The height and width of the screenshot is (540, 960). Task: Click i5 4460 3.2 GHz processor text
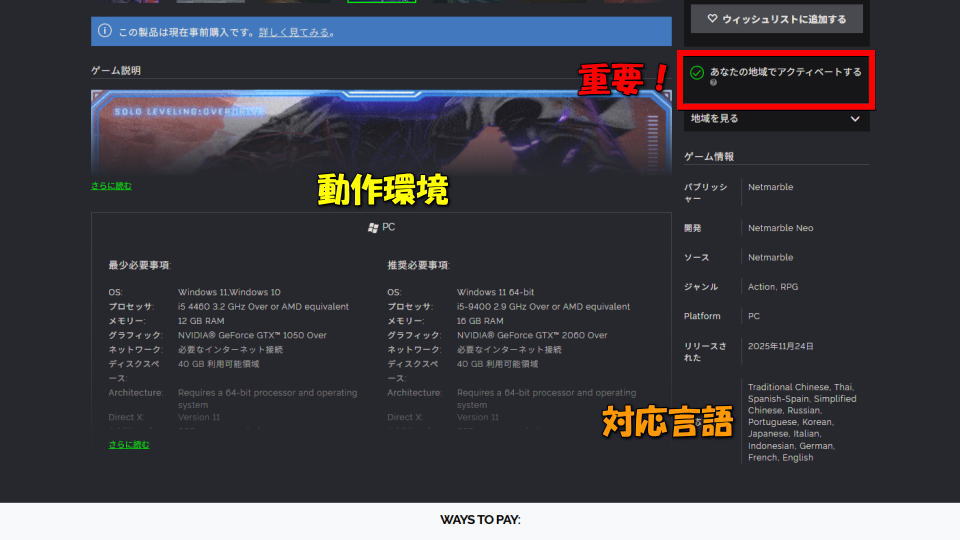coord(263,307)
